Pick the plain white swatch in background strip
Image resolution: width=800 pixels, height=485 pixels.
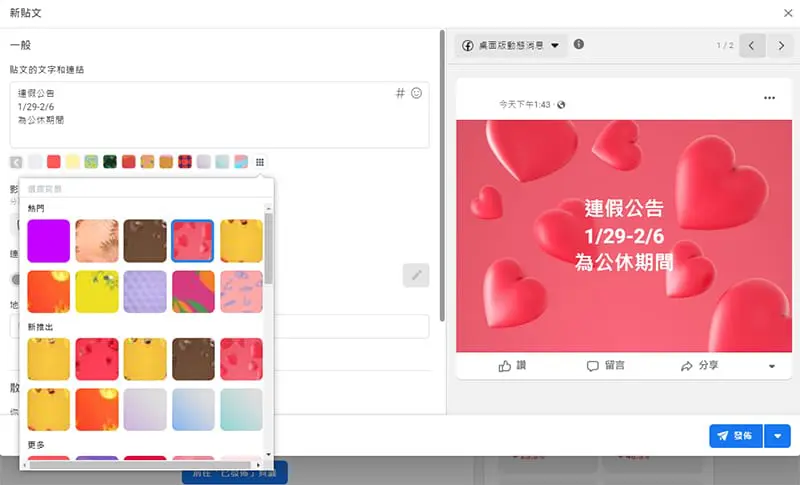click(x=35, y=162)
